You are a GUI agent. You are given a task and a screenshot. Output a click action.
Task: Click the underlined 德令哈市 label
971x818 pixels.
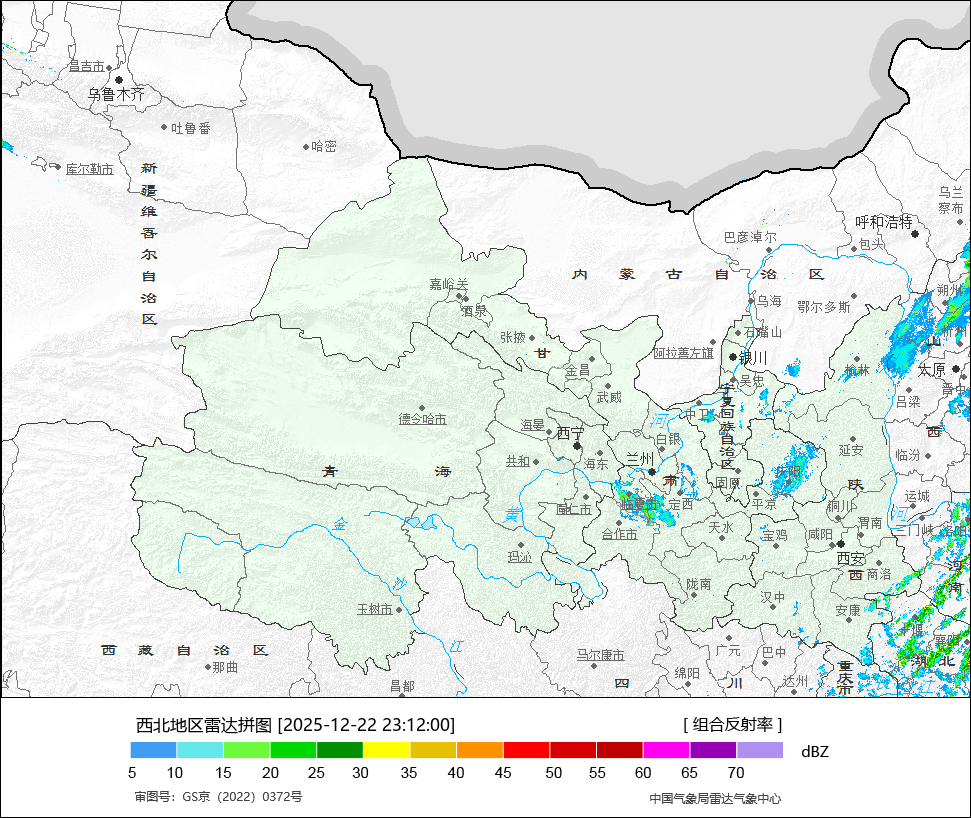click(422, 419)
